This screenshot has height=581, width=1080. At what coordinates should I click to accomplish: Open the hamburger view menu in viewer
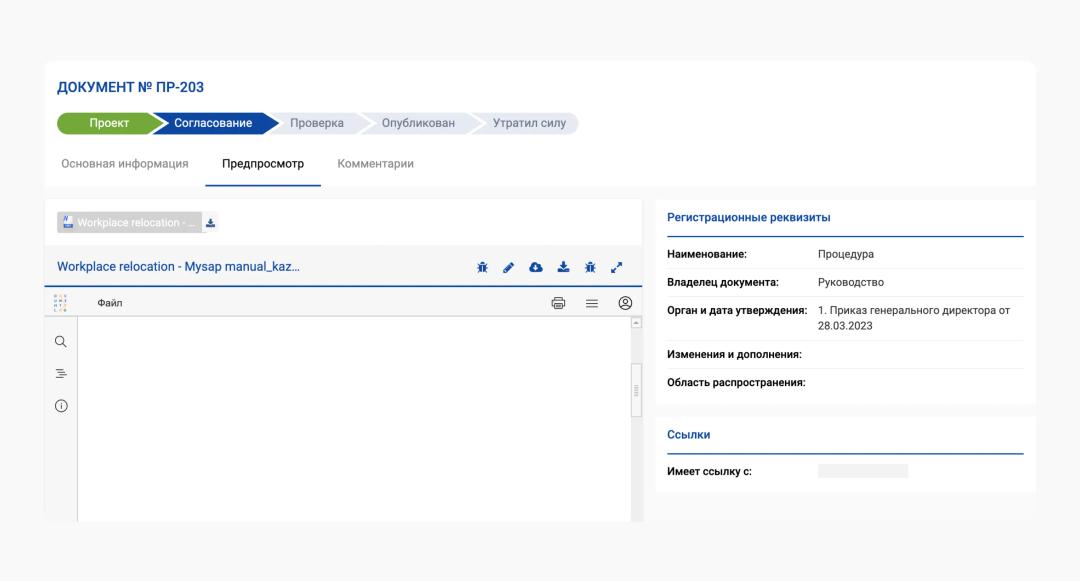point(592,303)
